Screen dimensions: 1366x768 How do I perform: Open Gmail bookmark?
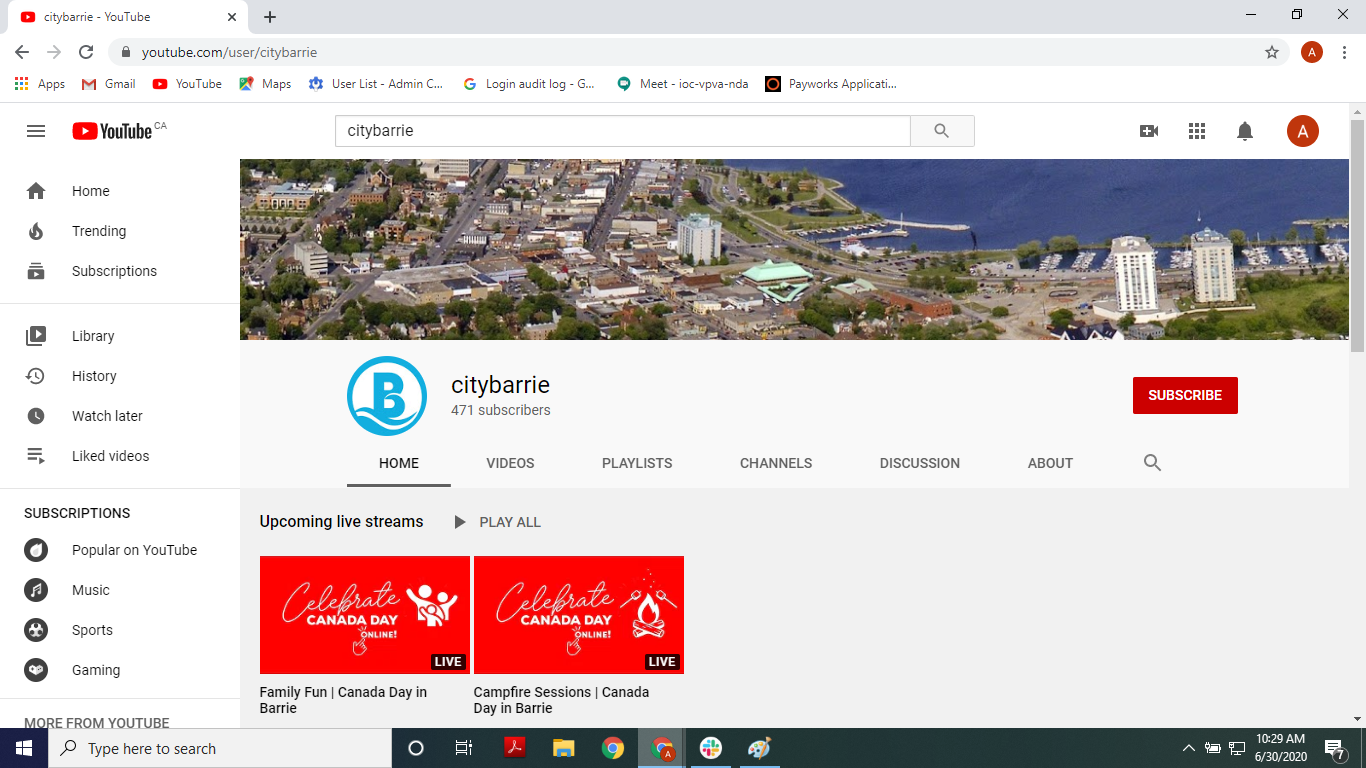click(x=108, y=84)
